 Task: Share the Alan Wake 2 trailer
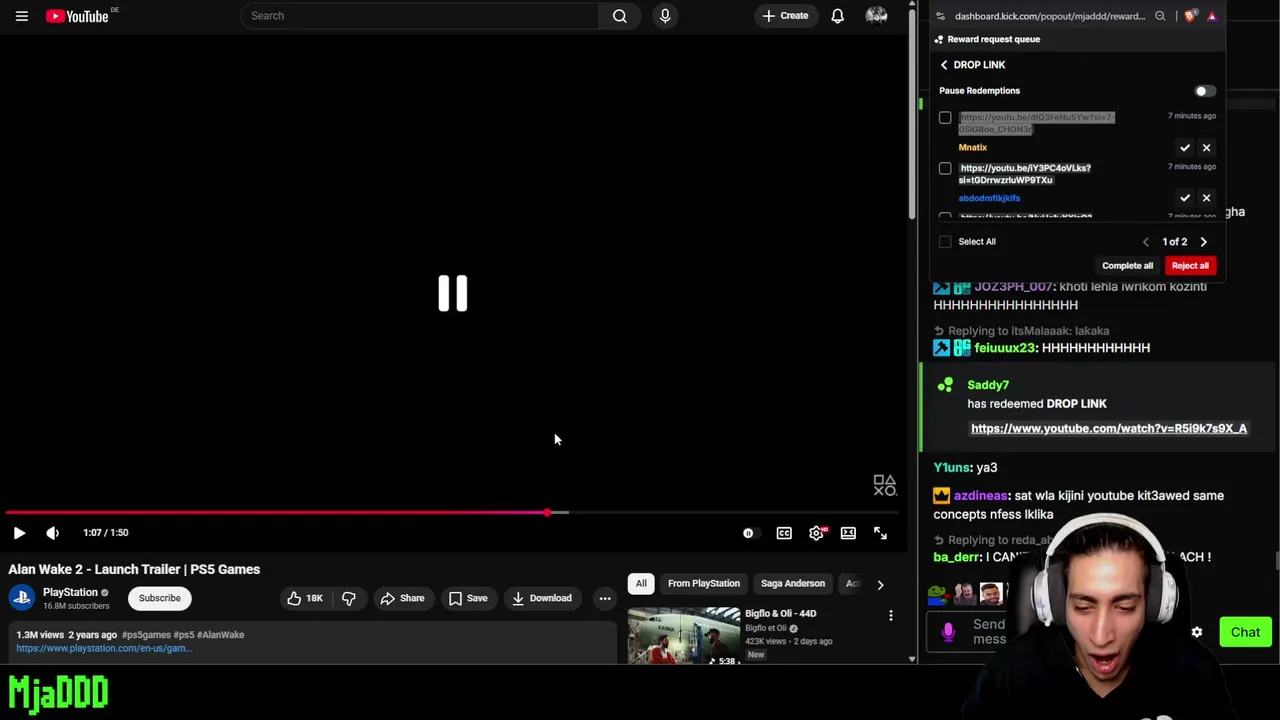coord(402,598)
